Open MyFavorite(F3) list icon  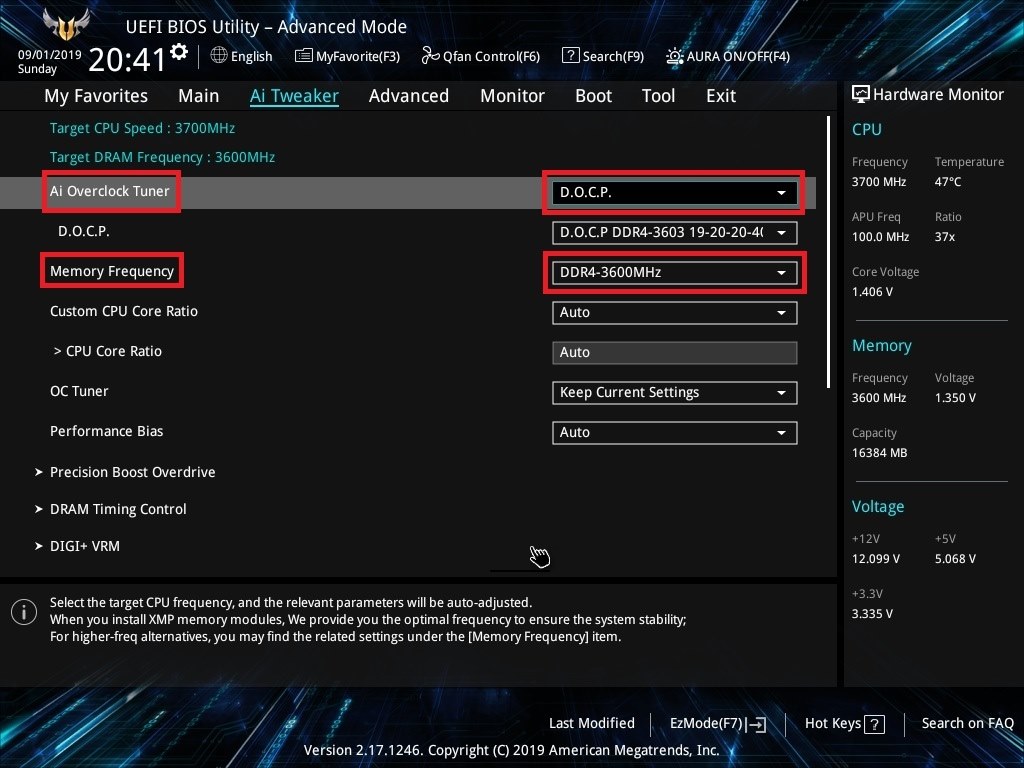pyautogui.click(x=304, y=56)
